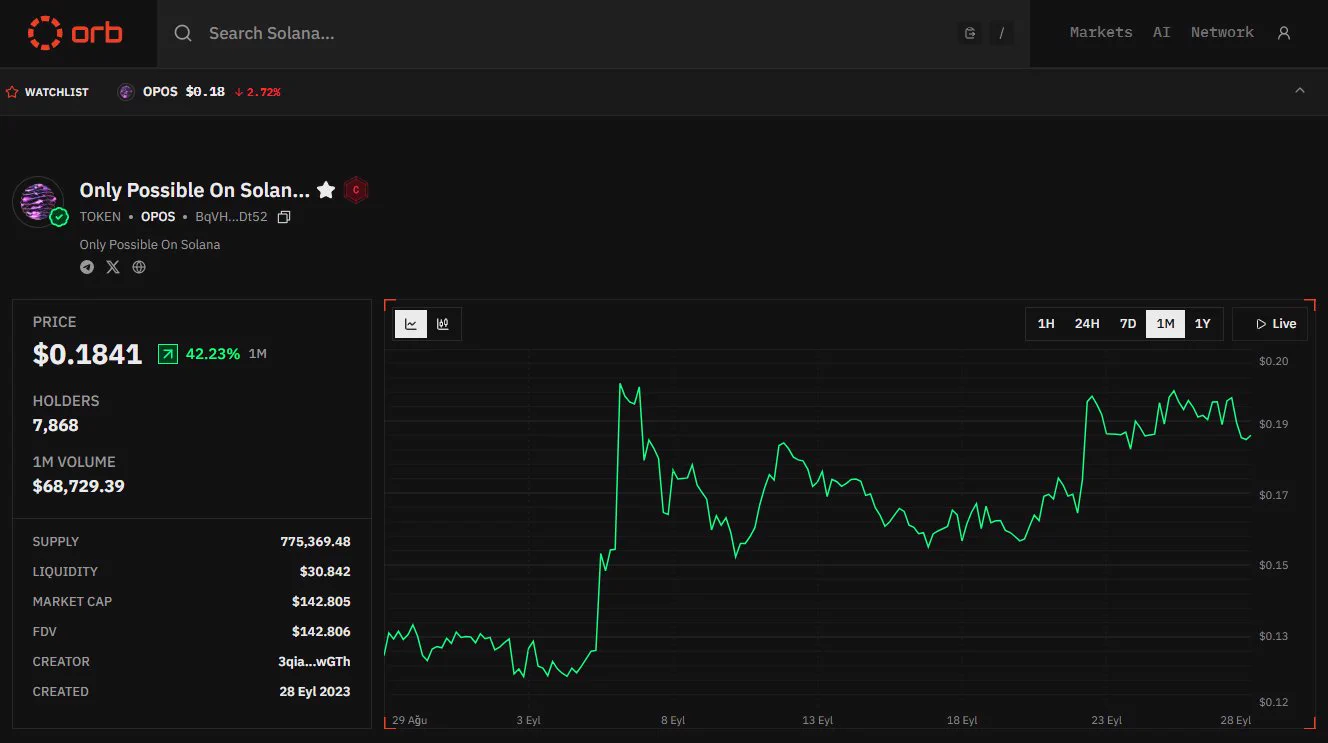This screenshot has width=1328, height=743.
Task: Open the token's website globe icon
Action: pos(139,267)
